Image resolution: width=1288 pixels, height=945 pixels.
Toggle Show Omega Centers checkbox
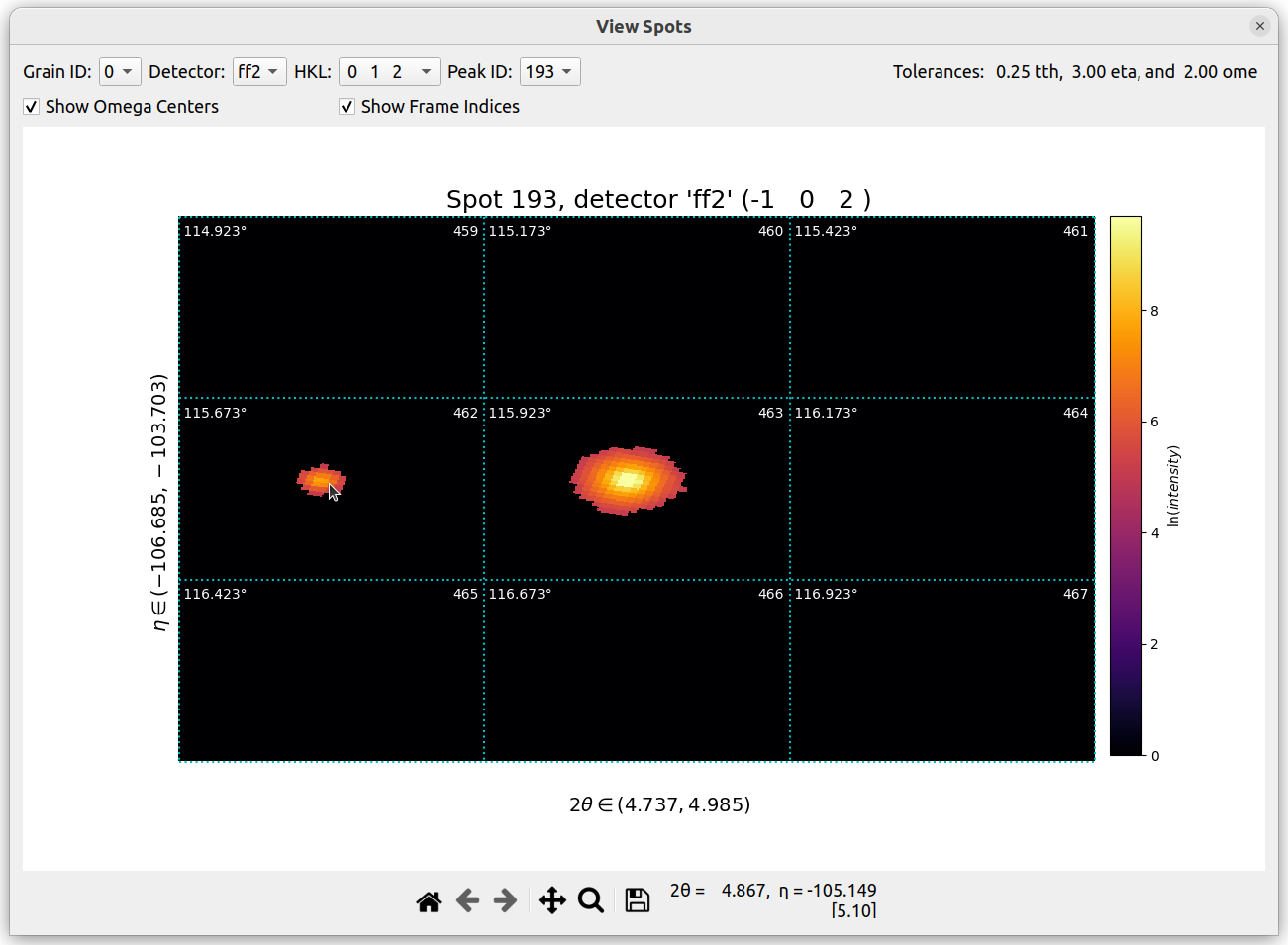coord(32,107)
